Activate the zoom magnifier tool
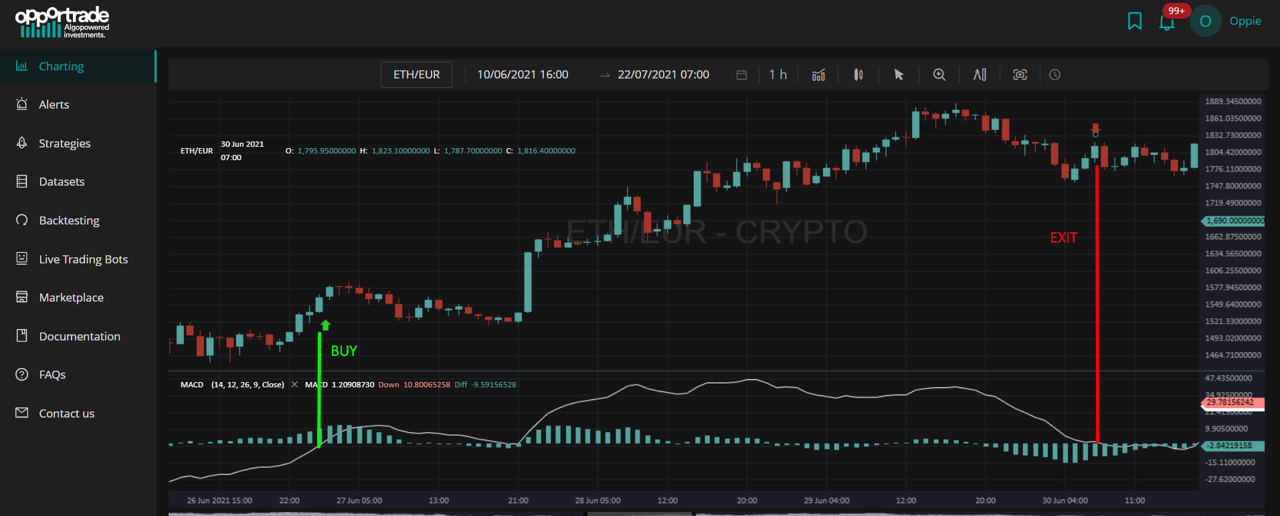Screen dimensions: 1280x516 (x=939, y=75)
